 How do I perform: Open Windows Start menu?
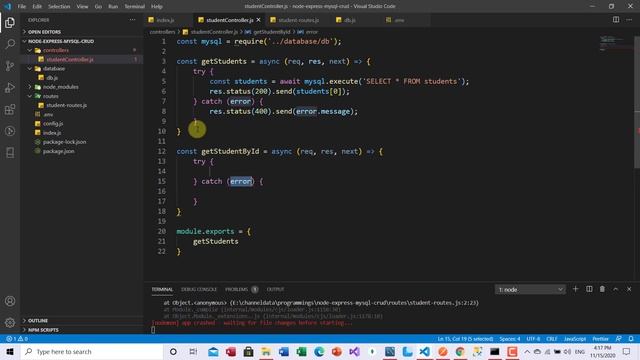(x=10, y=351)
